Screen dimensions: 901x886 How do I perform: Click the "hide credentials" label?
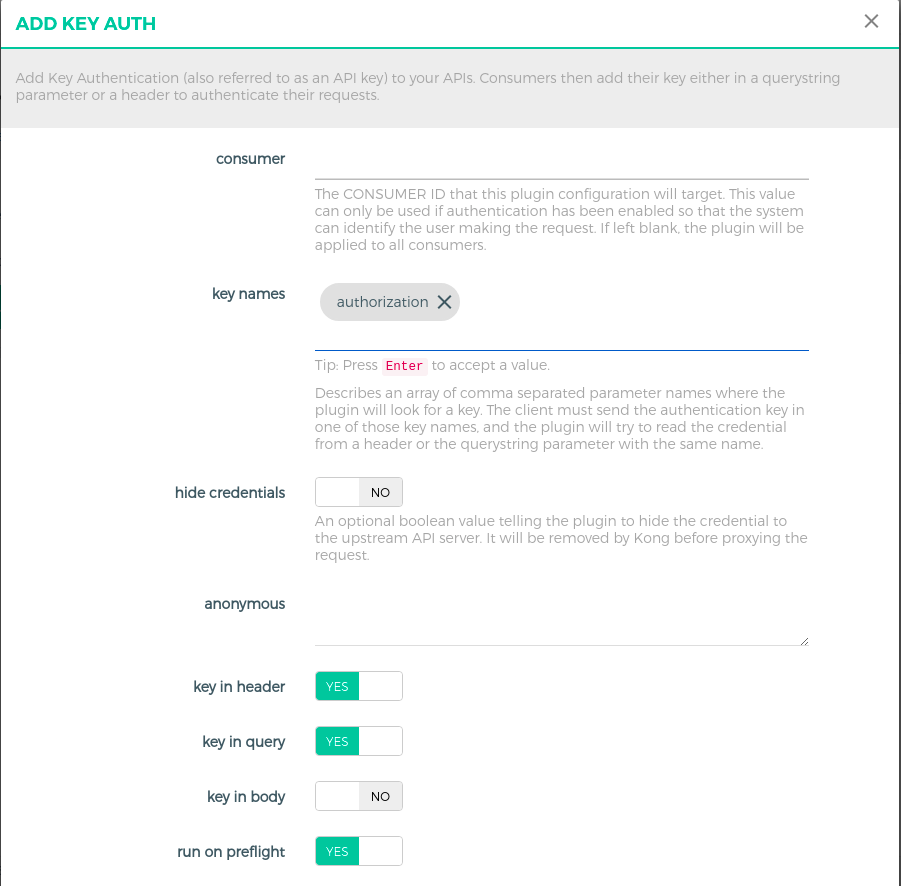[230, 493]
